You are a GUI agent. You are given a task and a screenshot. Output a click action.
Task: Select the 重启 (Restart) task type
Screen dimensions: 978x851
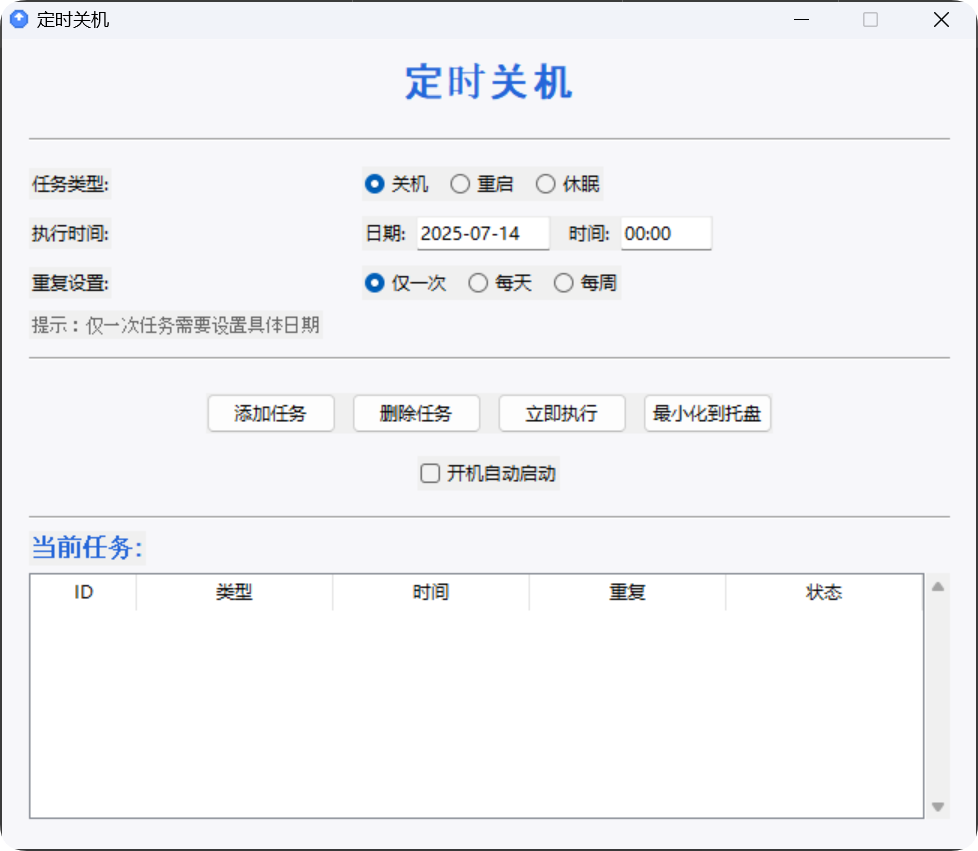tap(460, 184)
